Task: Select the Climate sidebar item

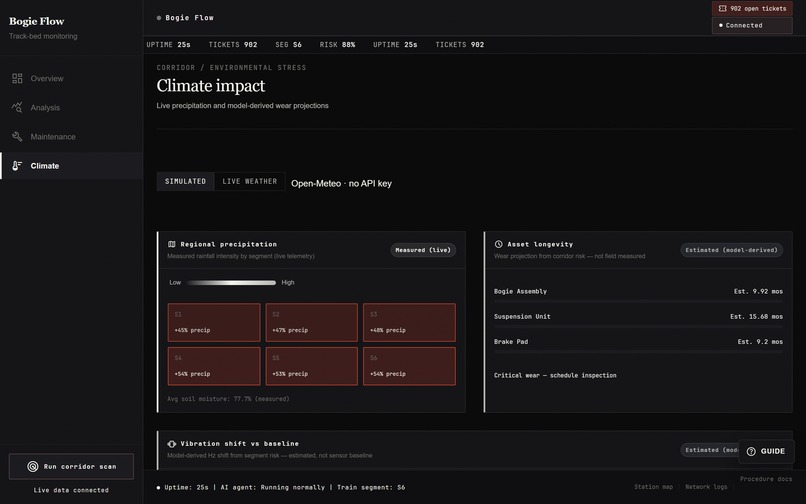Action: 71,166
